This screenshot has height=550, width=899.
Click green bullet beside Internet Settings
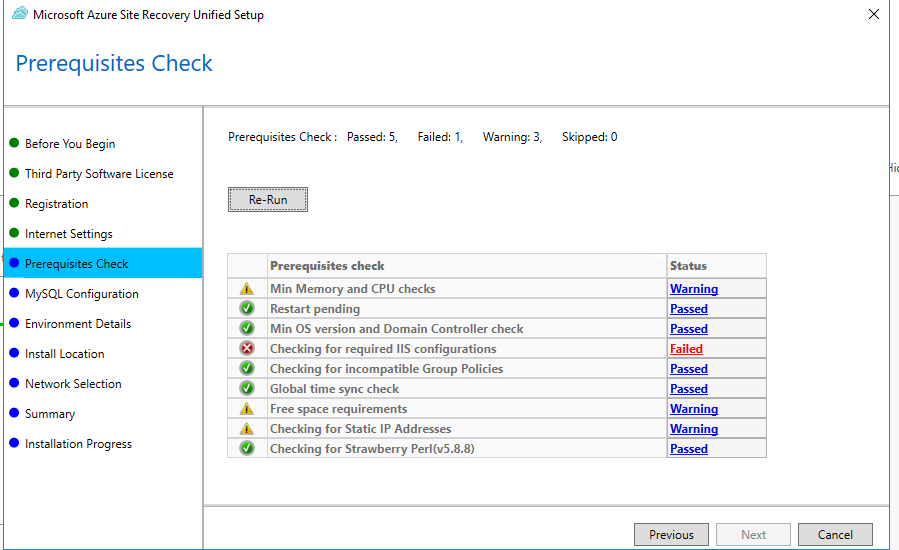tap(14, 233)
